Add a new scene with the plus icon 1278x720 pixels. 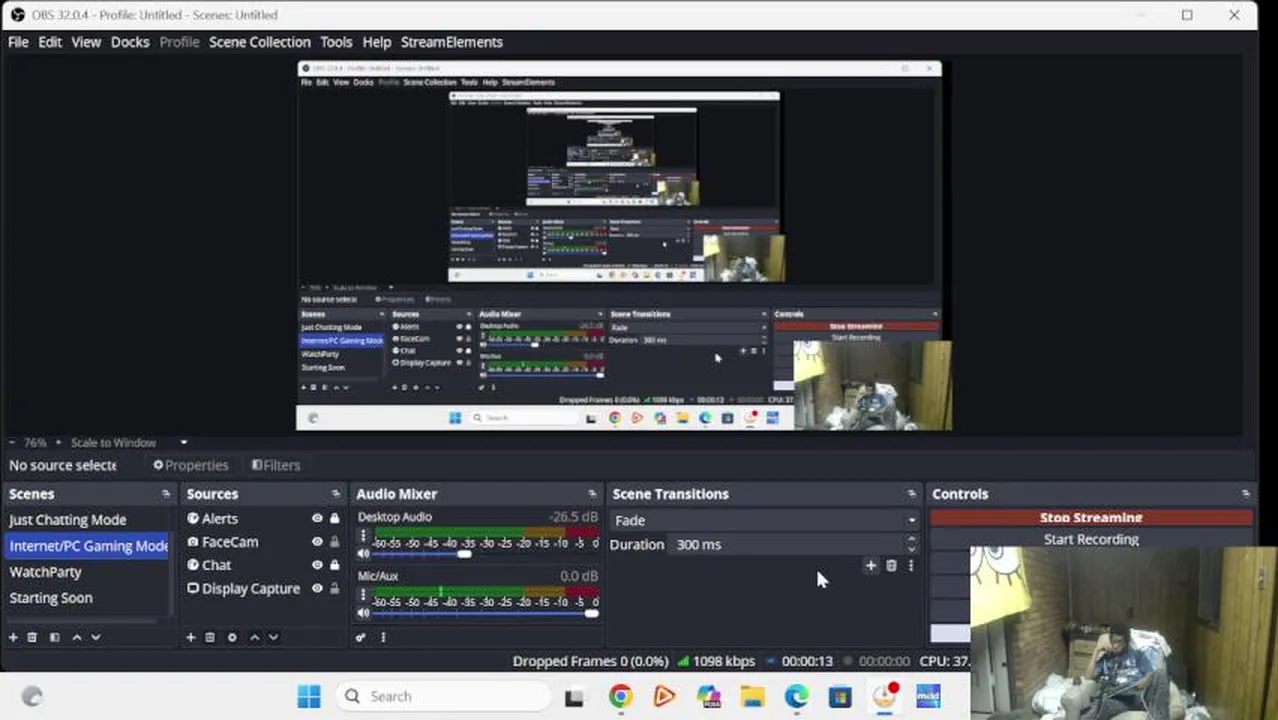pyautogui.click(x=13, y=637)
